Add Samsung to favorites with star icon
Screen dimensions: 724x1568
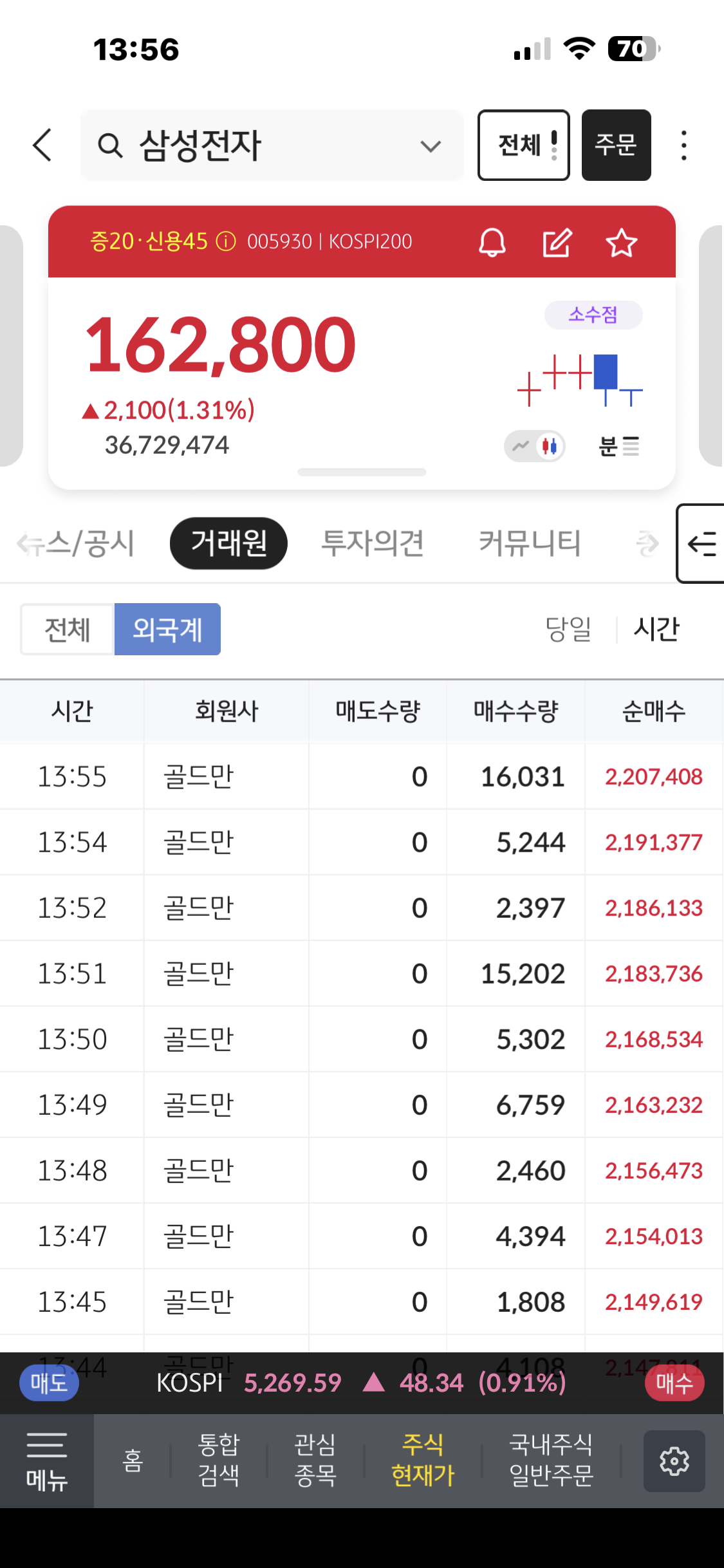621,243
